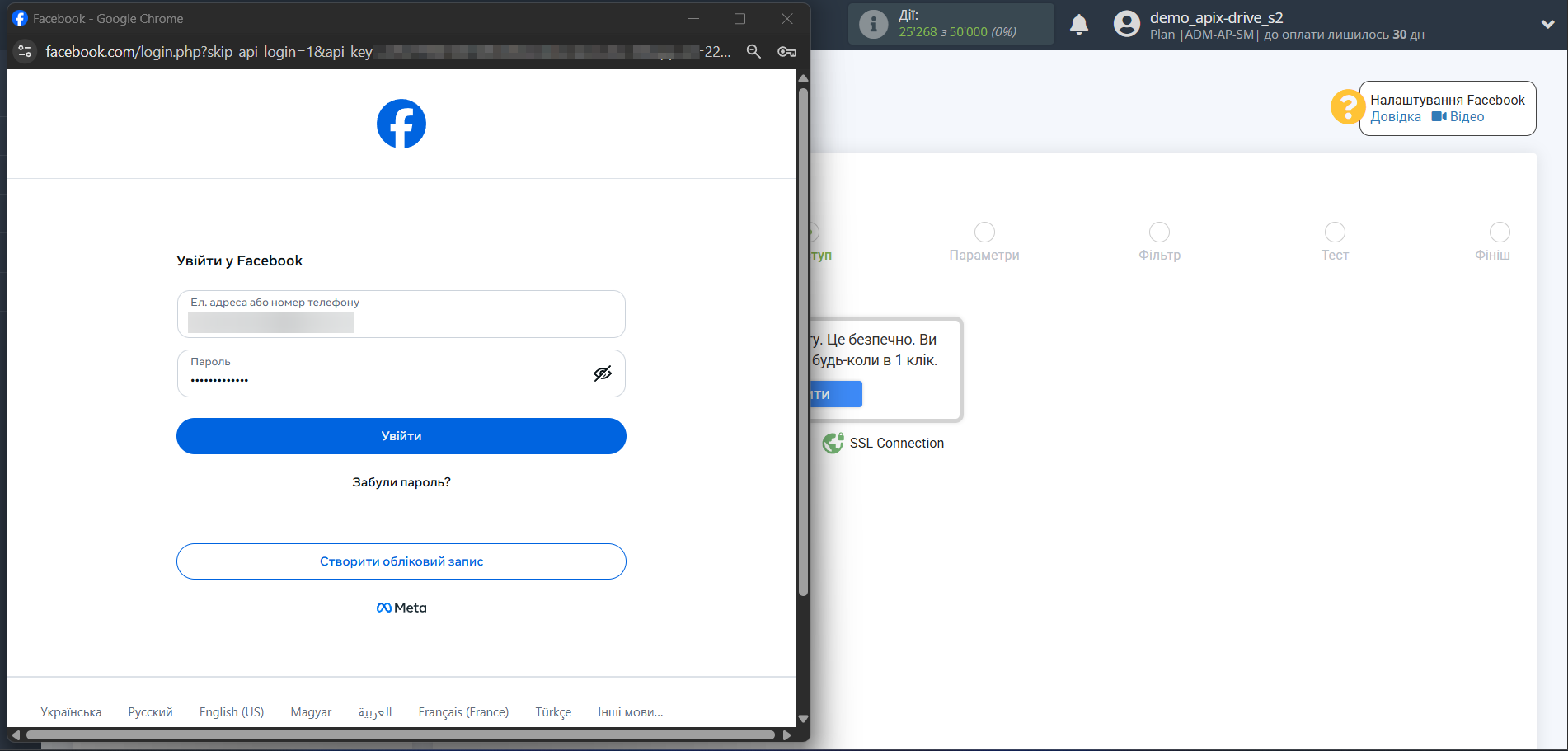Click the partially hidden blue button in ApiX-Drive
Image resolution: width=1568 pixels, height=751 pixels.
[x=836, y=394]
